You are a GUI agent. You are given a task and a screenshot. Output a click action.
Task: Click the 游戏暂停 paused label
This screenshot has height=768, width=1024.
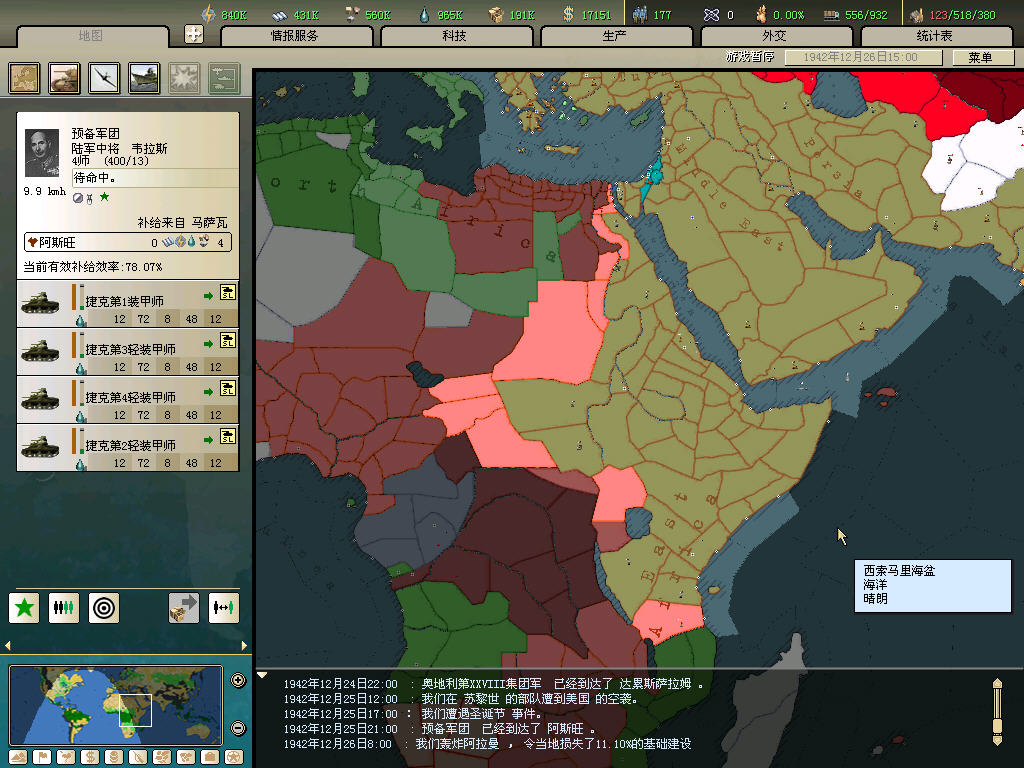click(x=750, y=57)
